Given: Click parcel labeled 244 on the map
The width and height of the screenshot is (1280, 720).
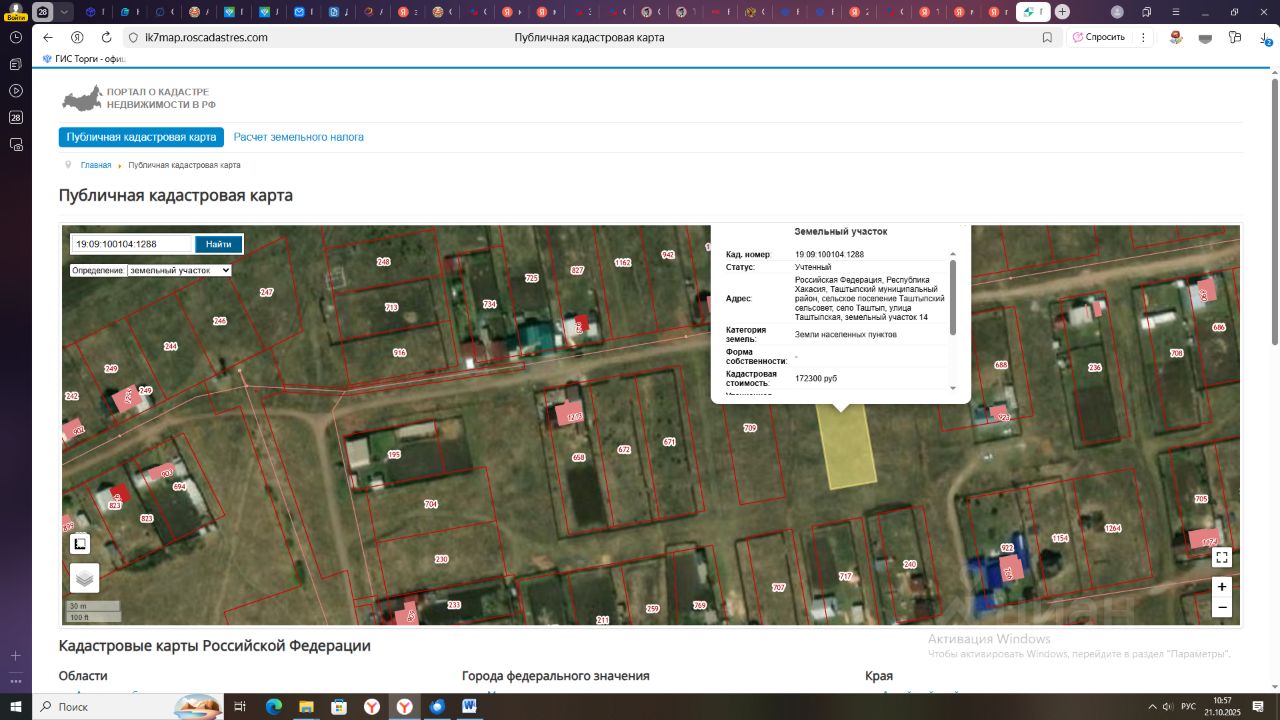Looking at the screenshot, I should point(171,346).
